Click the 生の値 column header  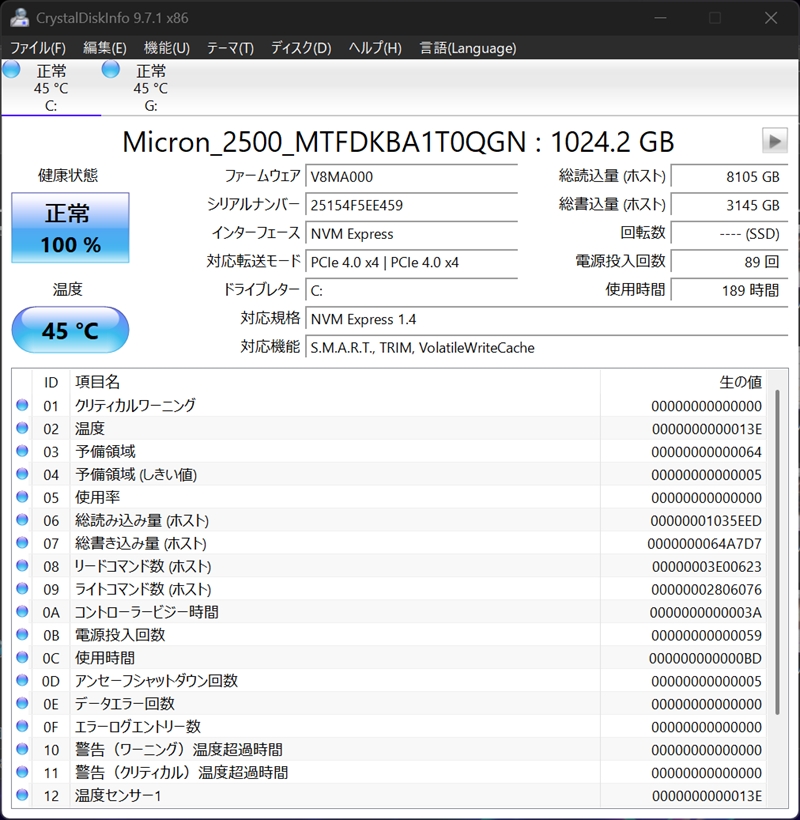[683, 382]
